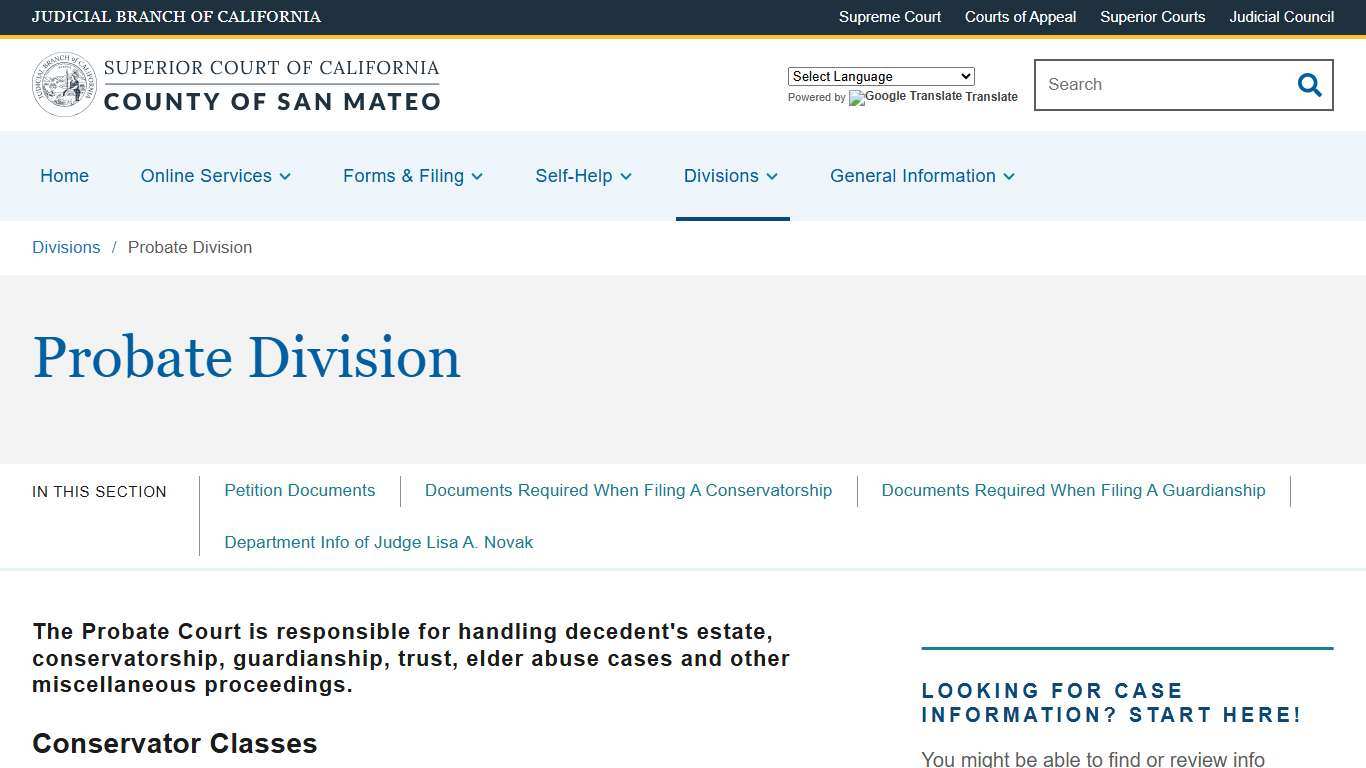Click the Supreme Court link
The image size is (1366, 768).
[889, 17]
